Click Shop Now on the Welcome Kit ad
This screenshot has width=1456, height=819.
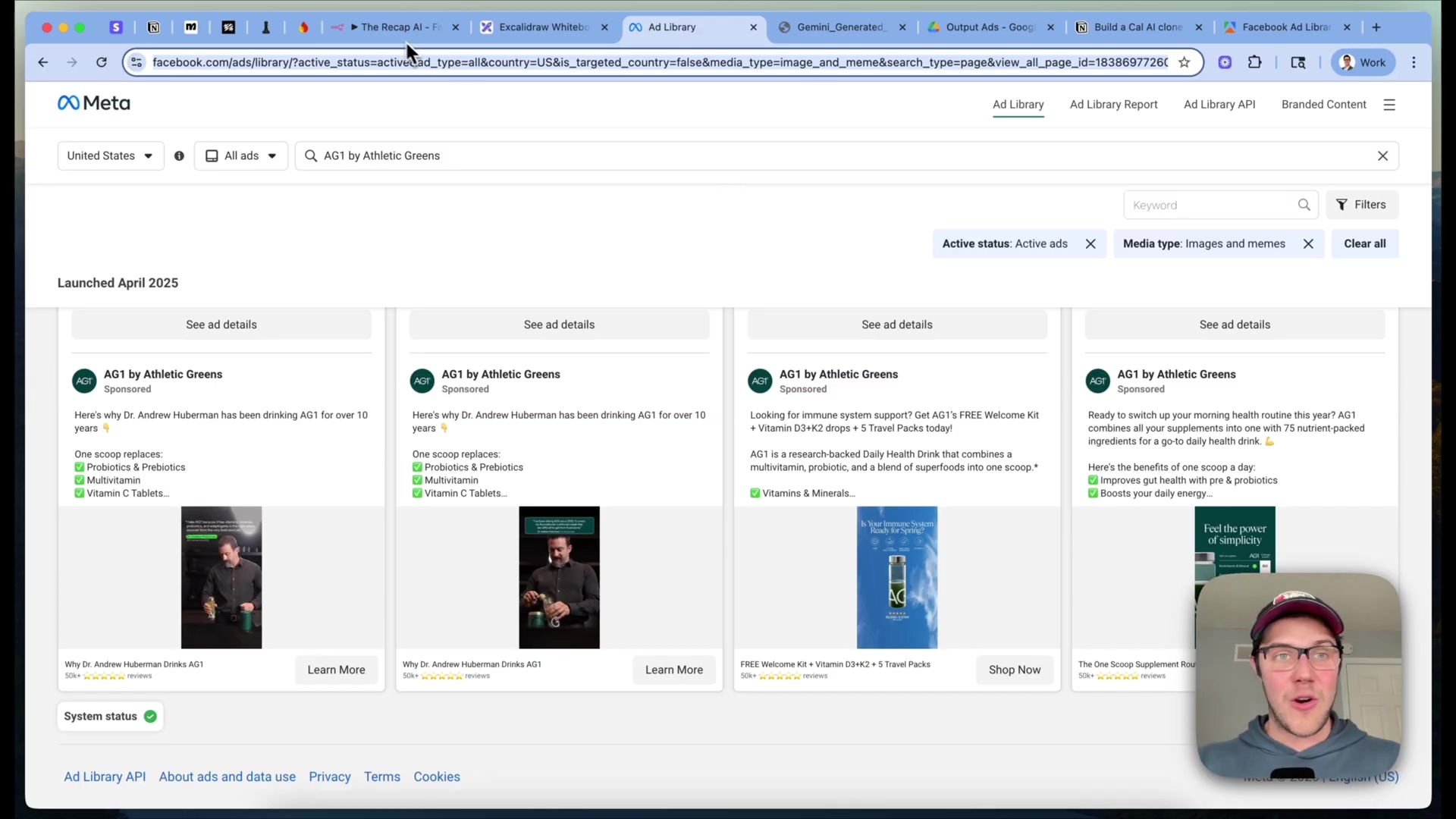pos(1015,670)
